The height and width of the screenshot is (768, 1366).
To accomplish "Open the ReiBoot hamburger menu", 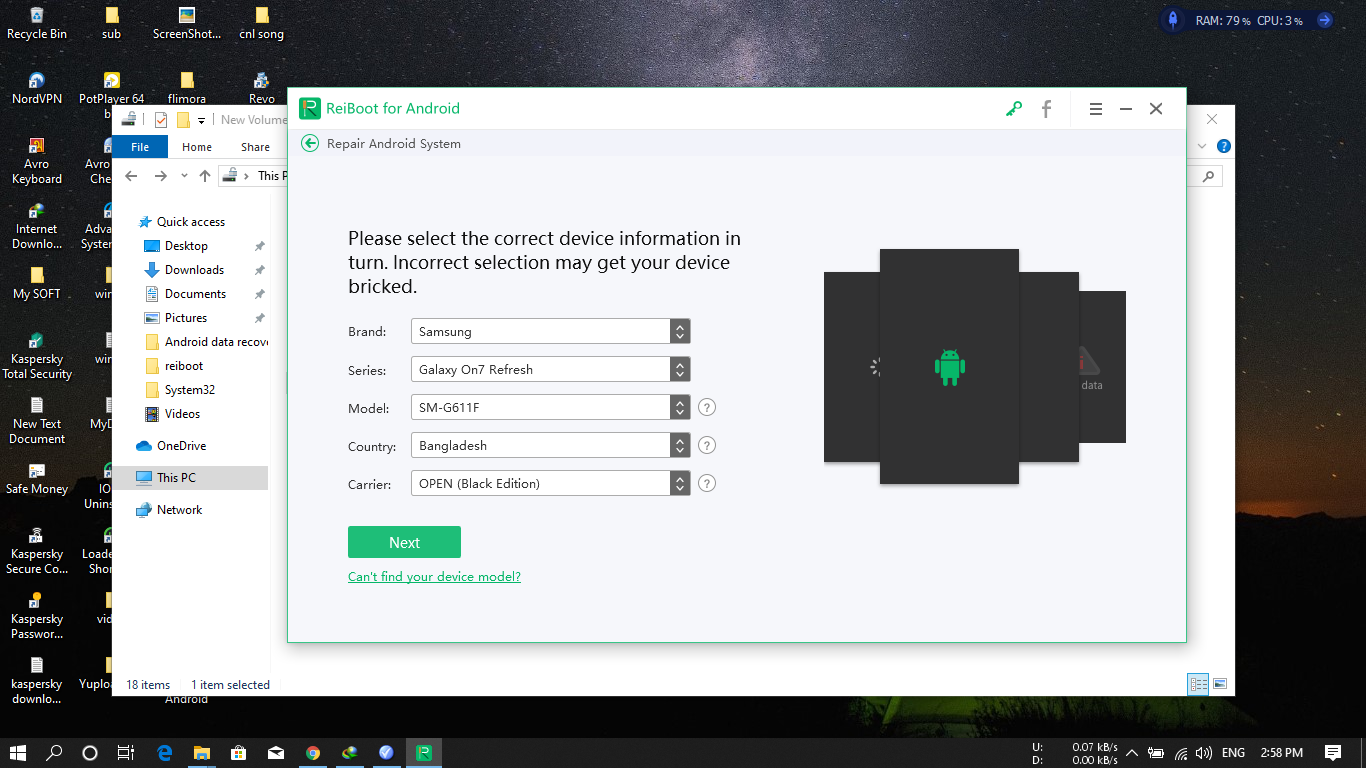I will pyautogui.click(x=1096, y=109).
